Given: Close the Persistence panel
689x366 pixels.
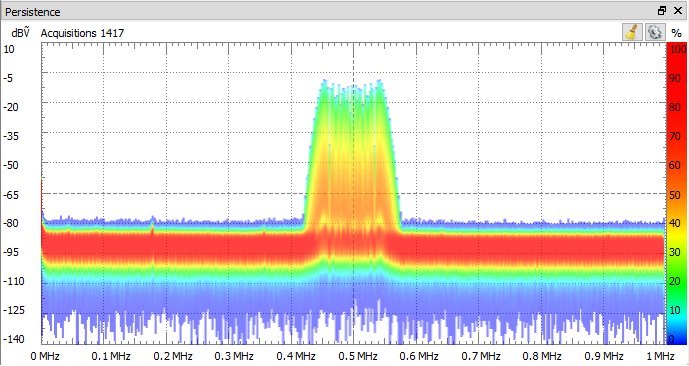Looking at the screenshot, I should point(678,11).
